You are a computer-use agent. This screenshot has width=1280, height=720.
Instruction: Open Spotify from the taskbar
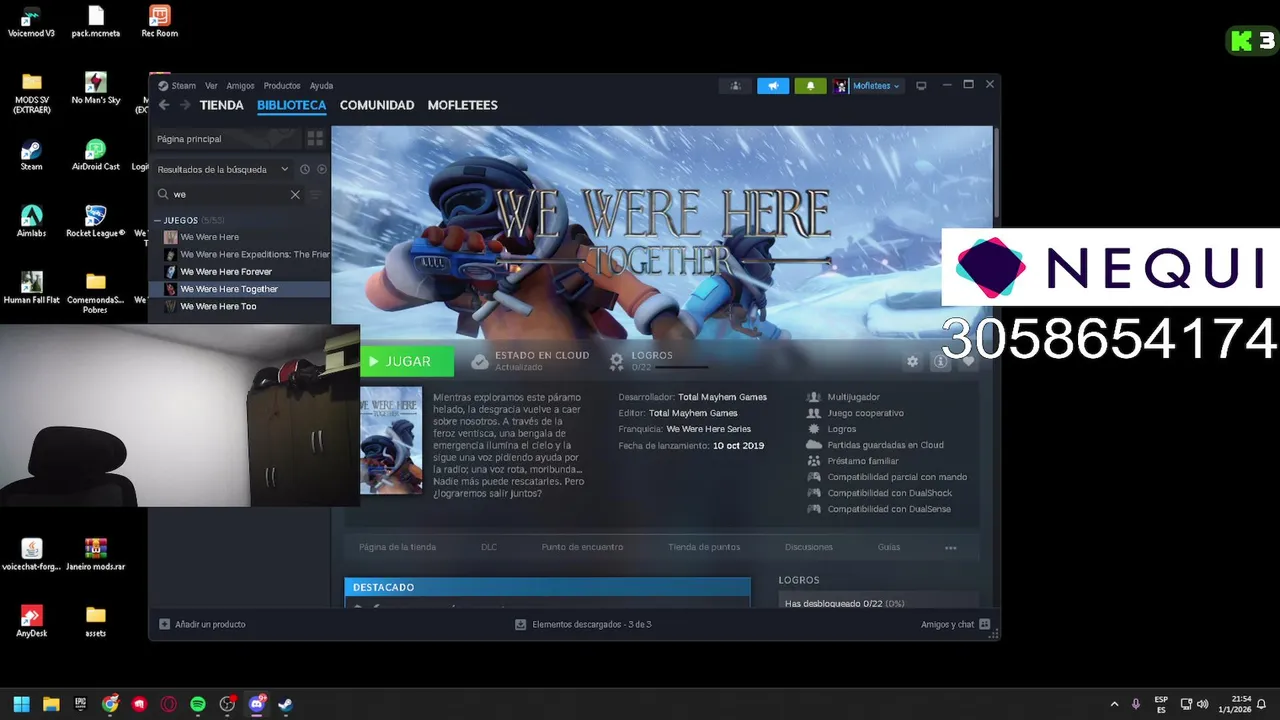tap(198, 704)
